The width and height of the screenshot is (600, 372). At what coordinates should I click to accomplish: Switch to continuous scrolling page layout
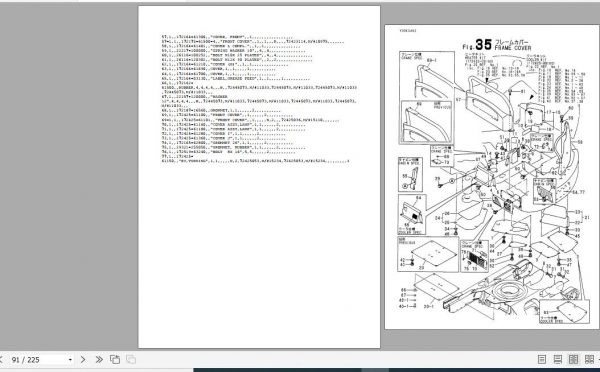tap(558, 359)
